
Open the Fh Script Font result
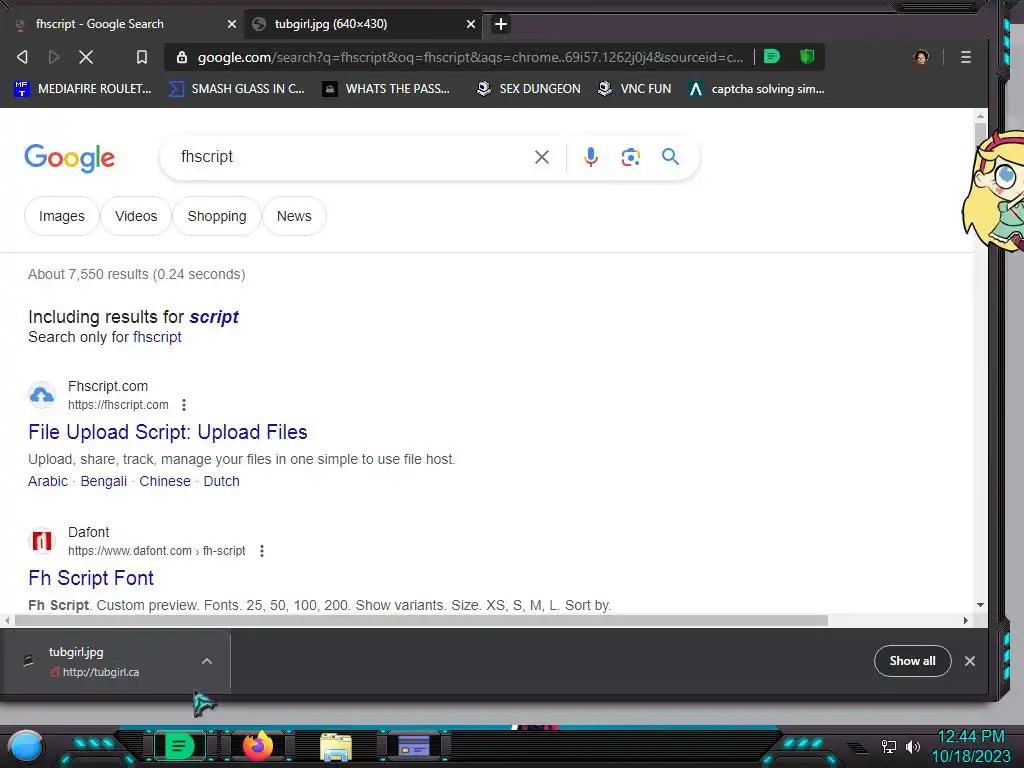click(91, 578)
